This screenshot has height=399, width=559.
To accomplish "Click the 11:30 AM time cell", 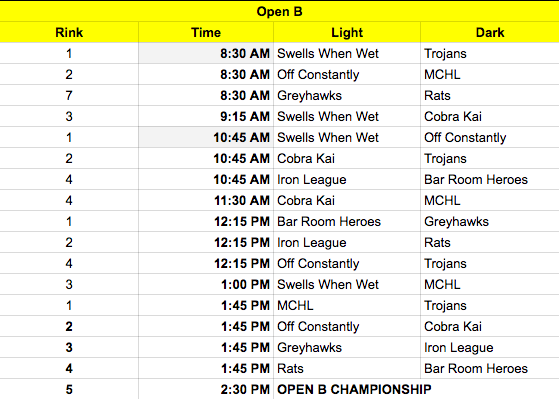I will [x=206, y=200].
